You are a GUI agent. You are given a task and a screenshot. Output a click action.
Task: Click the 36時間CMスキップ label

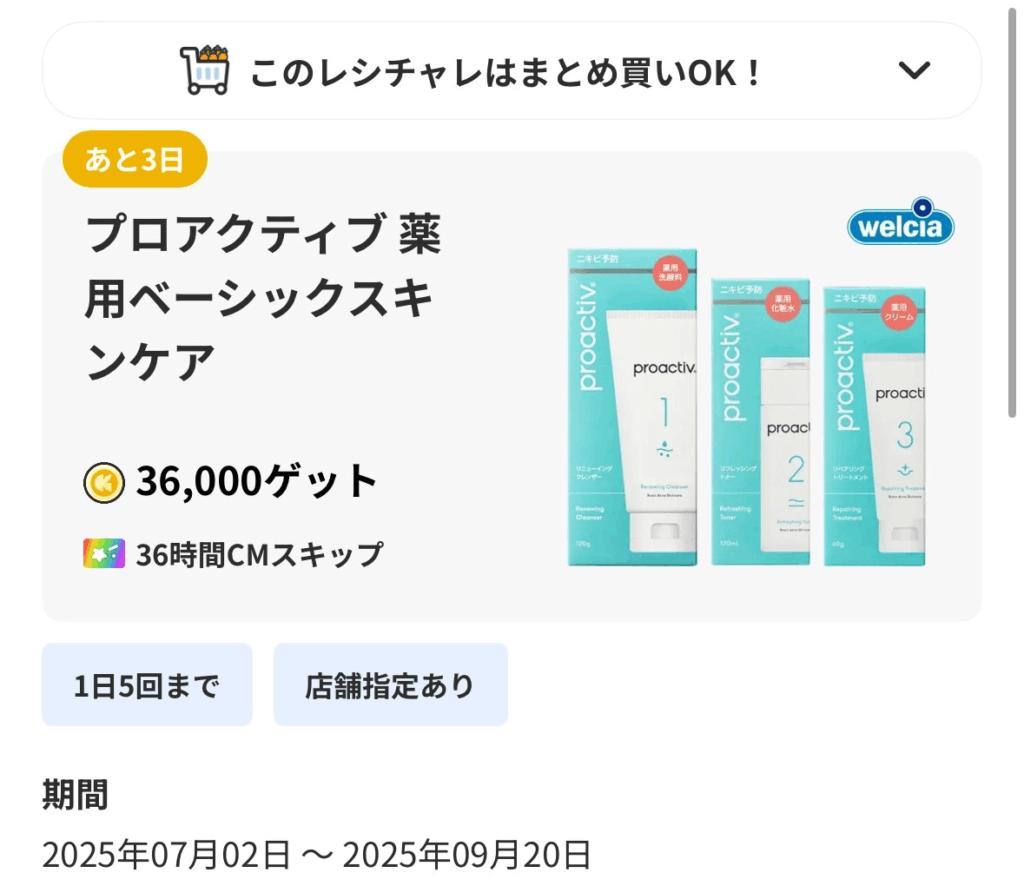pos(259,555)
